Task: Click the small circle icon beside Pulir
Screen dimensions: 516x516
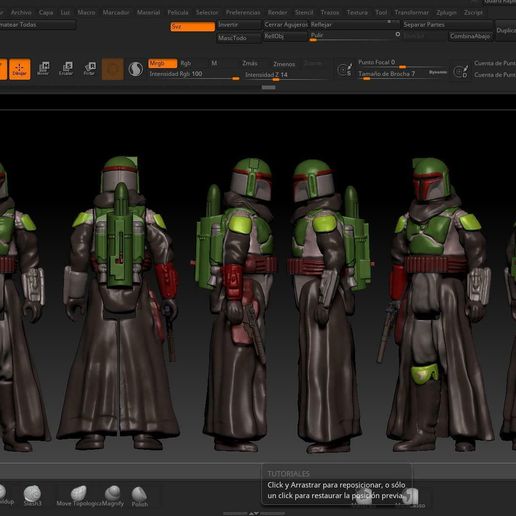Action: coord(397,34)
